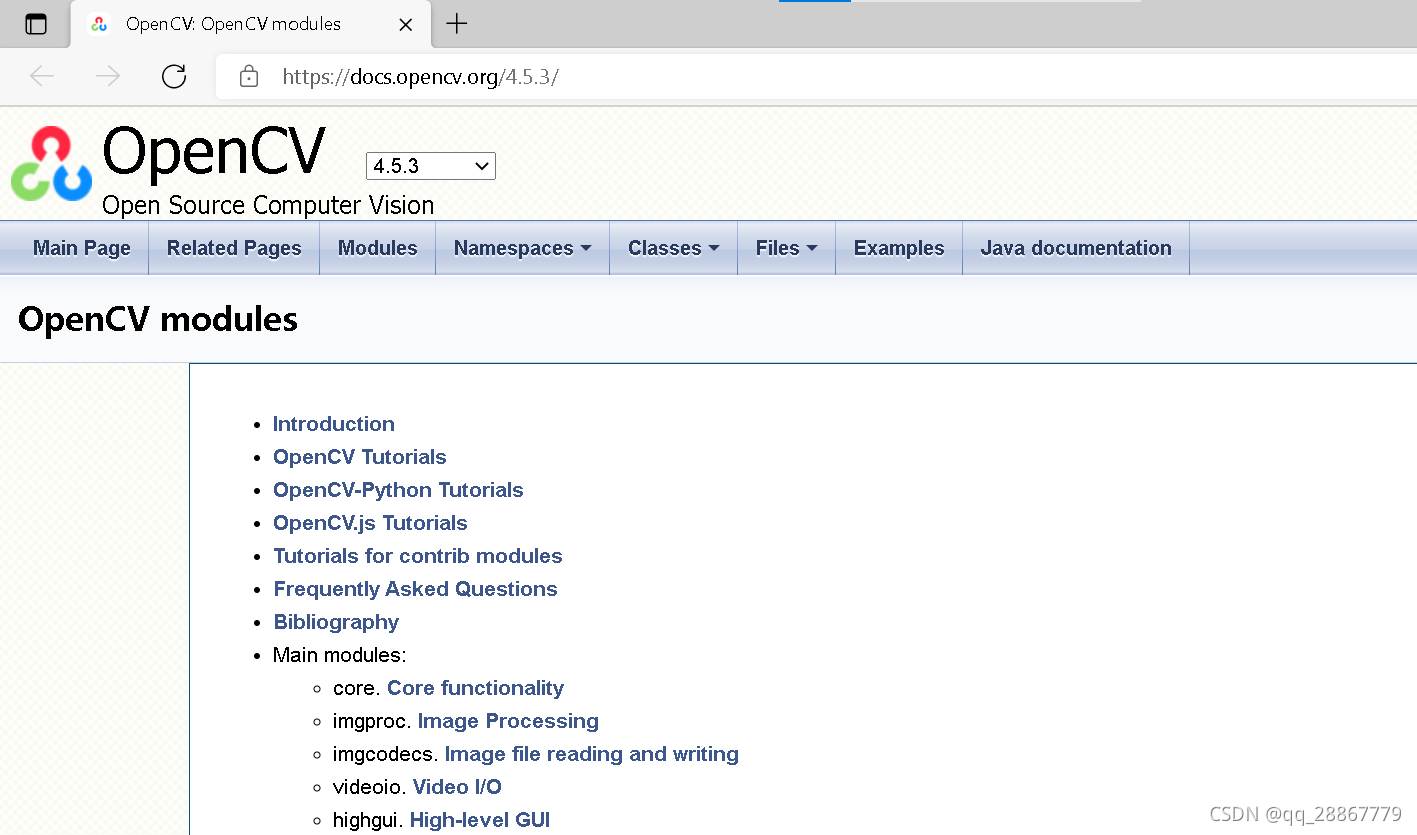Open the Image Processing link
This screenshot has height=835, width=1417.
pos(508,721)
